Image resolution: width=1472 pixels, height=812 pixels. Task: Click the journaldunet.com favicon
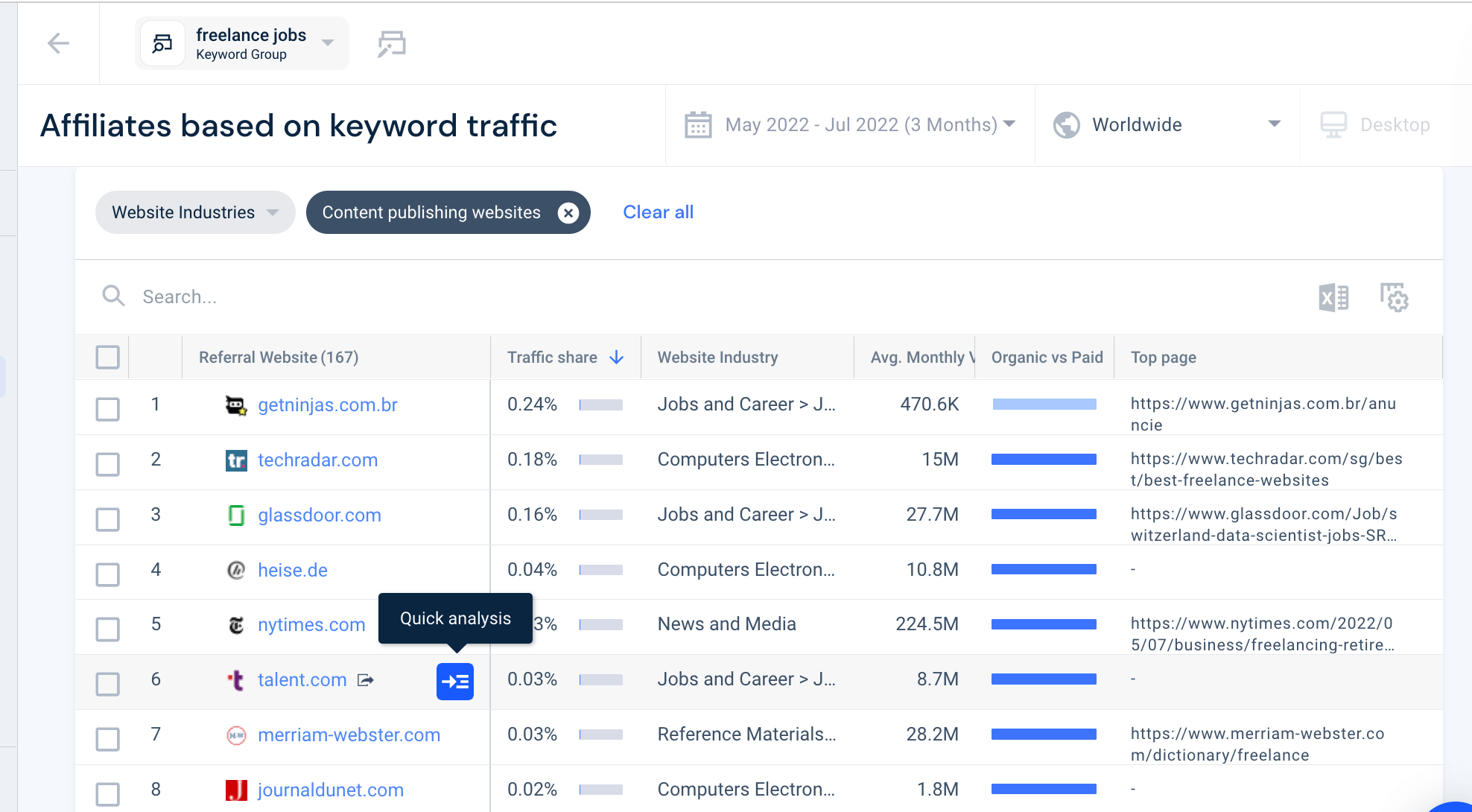pyautogui.click(x=236, y=790)
